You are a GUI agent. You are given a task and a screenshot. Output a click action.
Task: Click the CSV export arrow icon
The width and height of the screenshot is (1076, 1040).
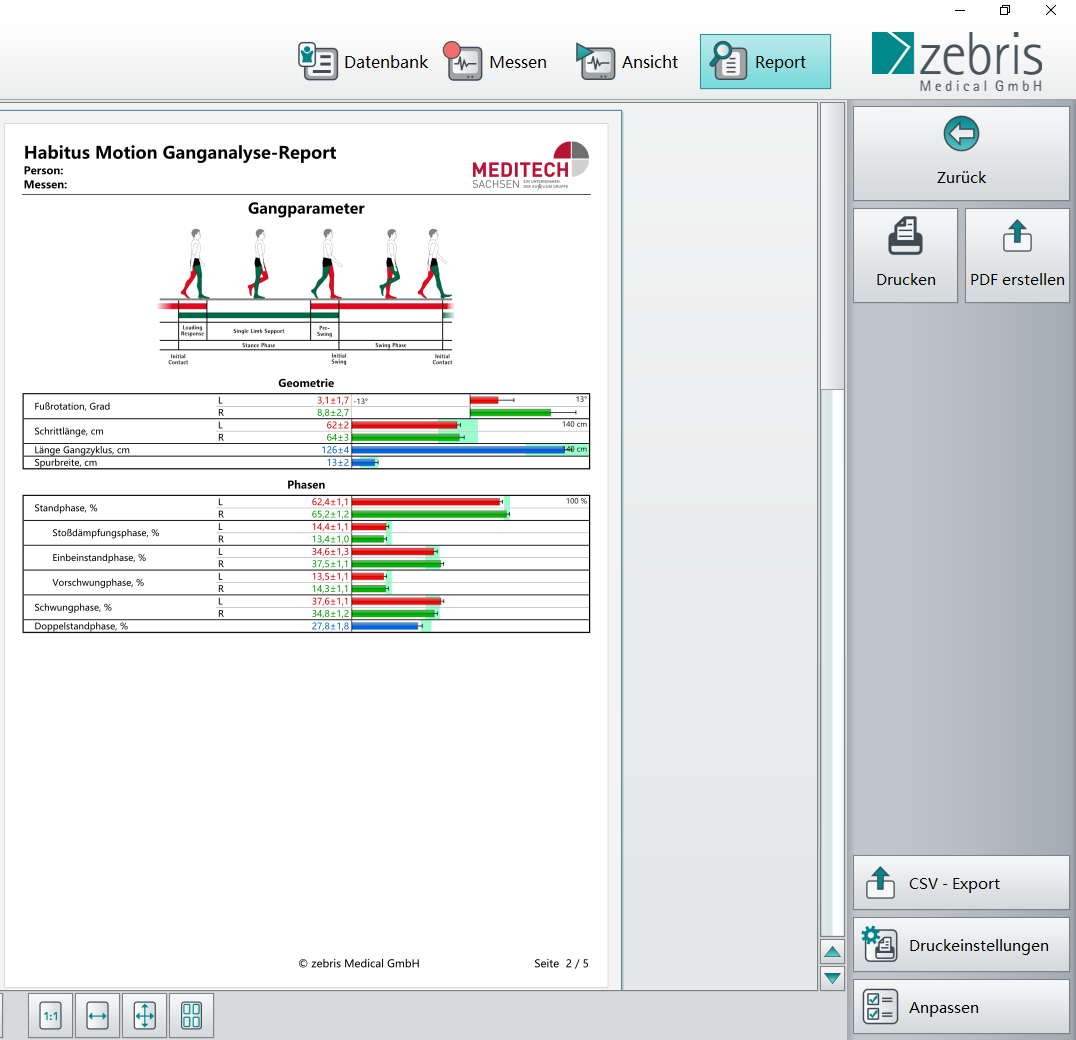[x=880, y=883]
